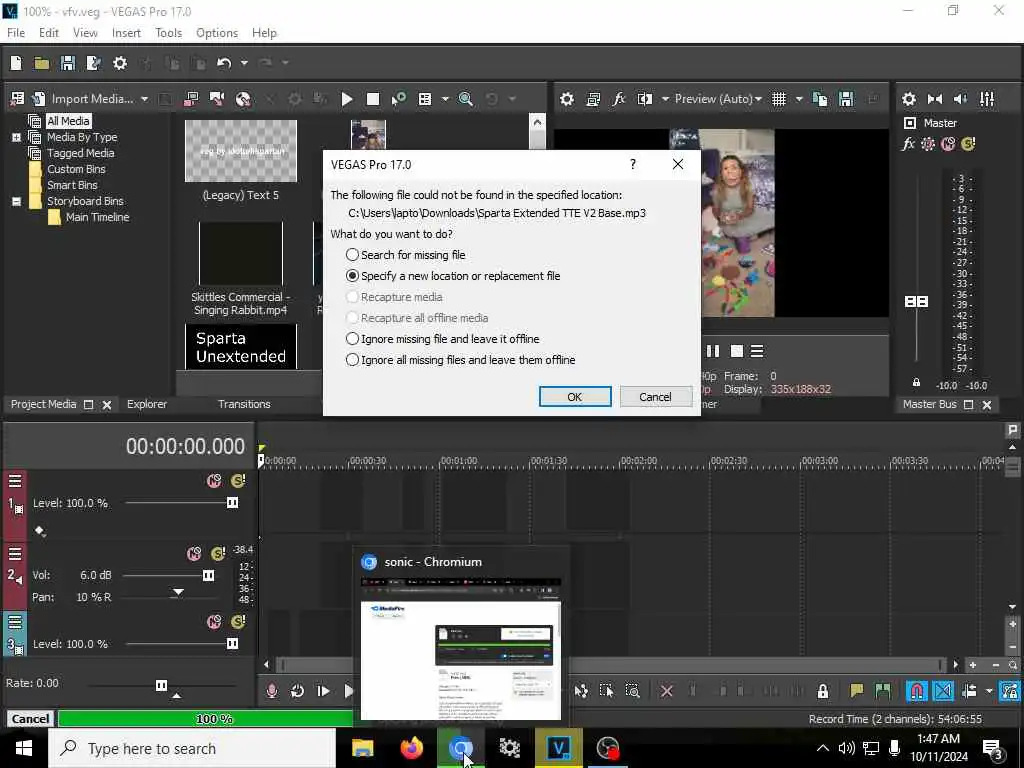Open the overlays dropdown arrow

799,99
